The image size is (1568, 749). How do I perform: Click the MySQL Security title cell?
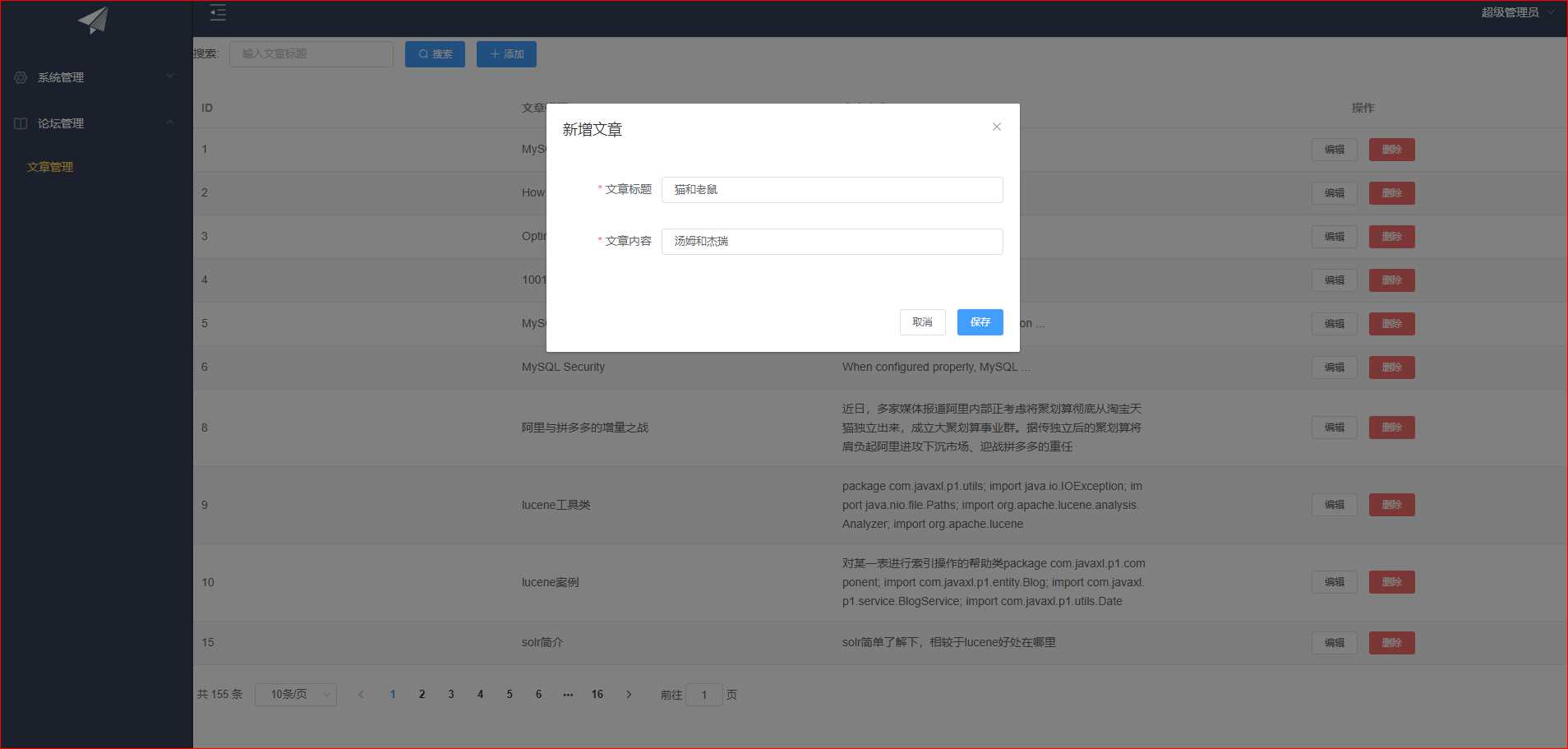tap(563, 368)
